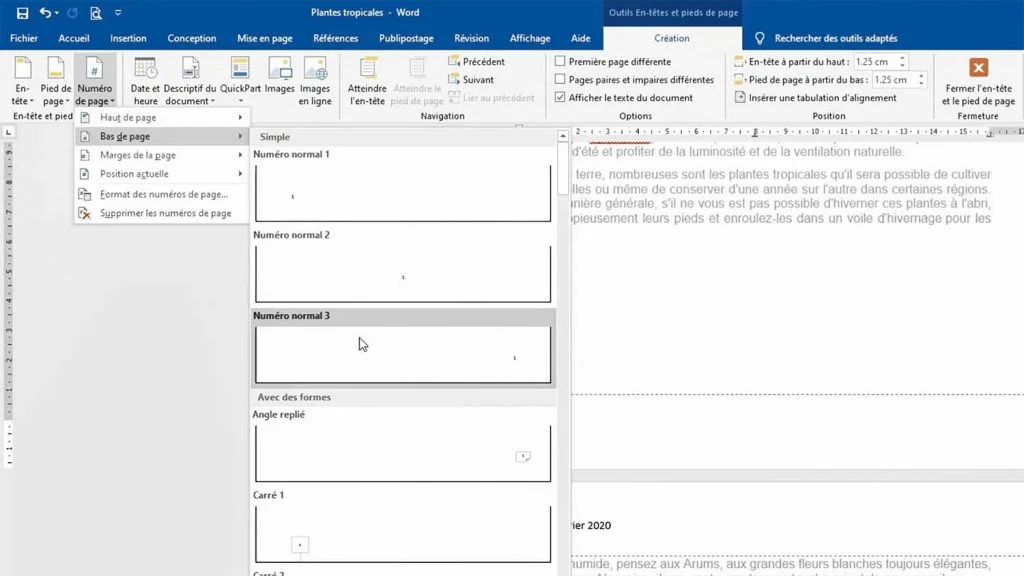Screen dimensions: 1024x576
Task: Open Marges de la page submenu
Action: click(x=160, y=155)
